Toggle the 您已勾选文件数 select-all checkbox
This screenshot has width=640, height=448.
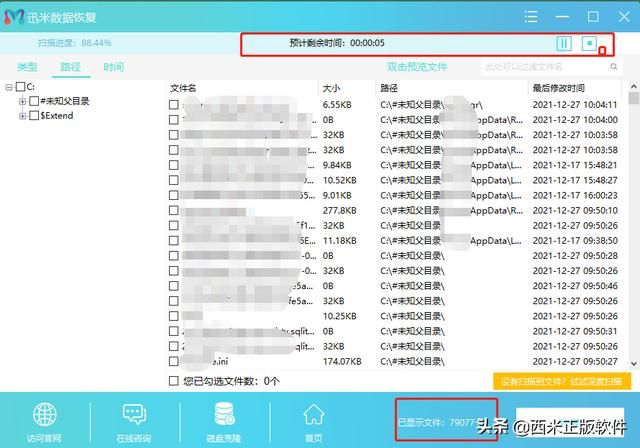click(x=173, y=381)
